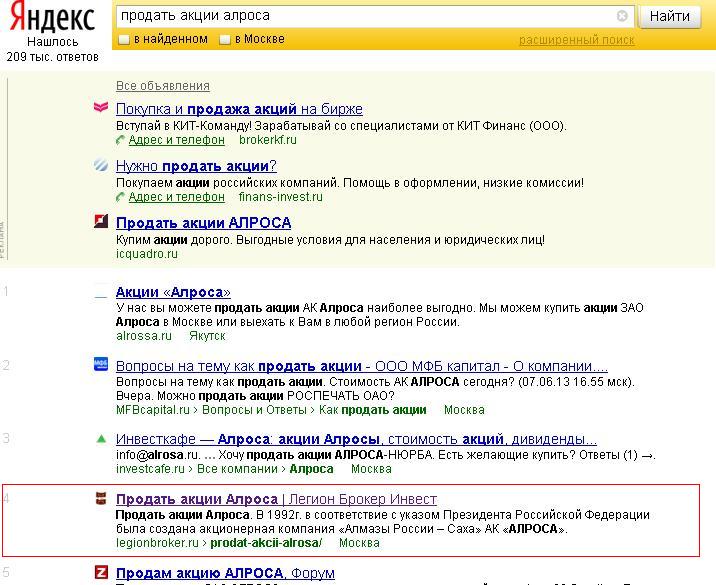716x585 pixels.
Task: Open 'Нужно продать акции?' ad link
Action: (x=196, y=166)
